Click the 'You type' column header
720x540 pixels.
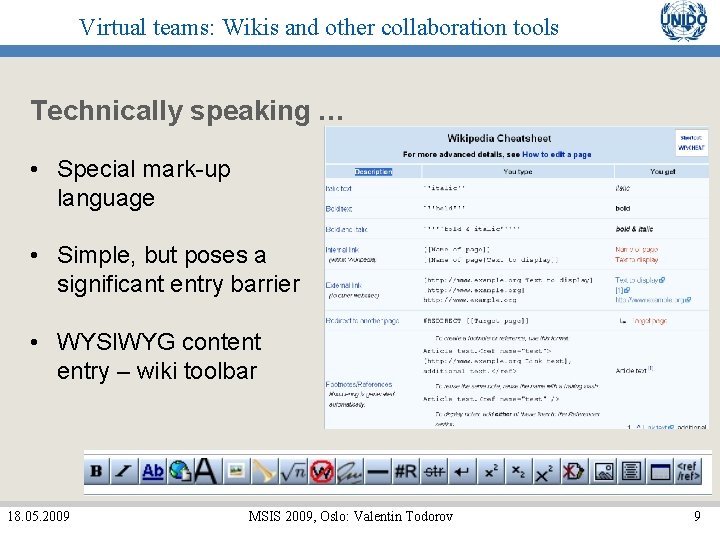[x=518, y=171]
